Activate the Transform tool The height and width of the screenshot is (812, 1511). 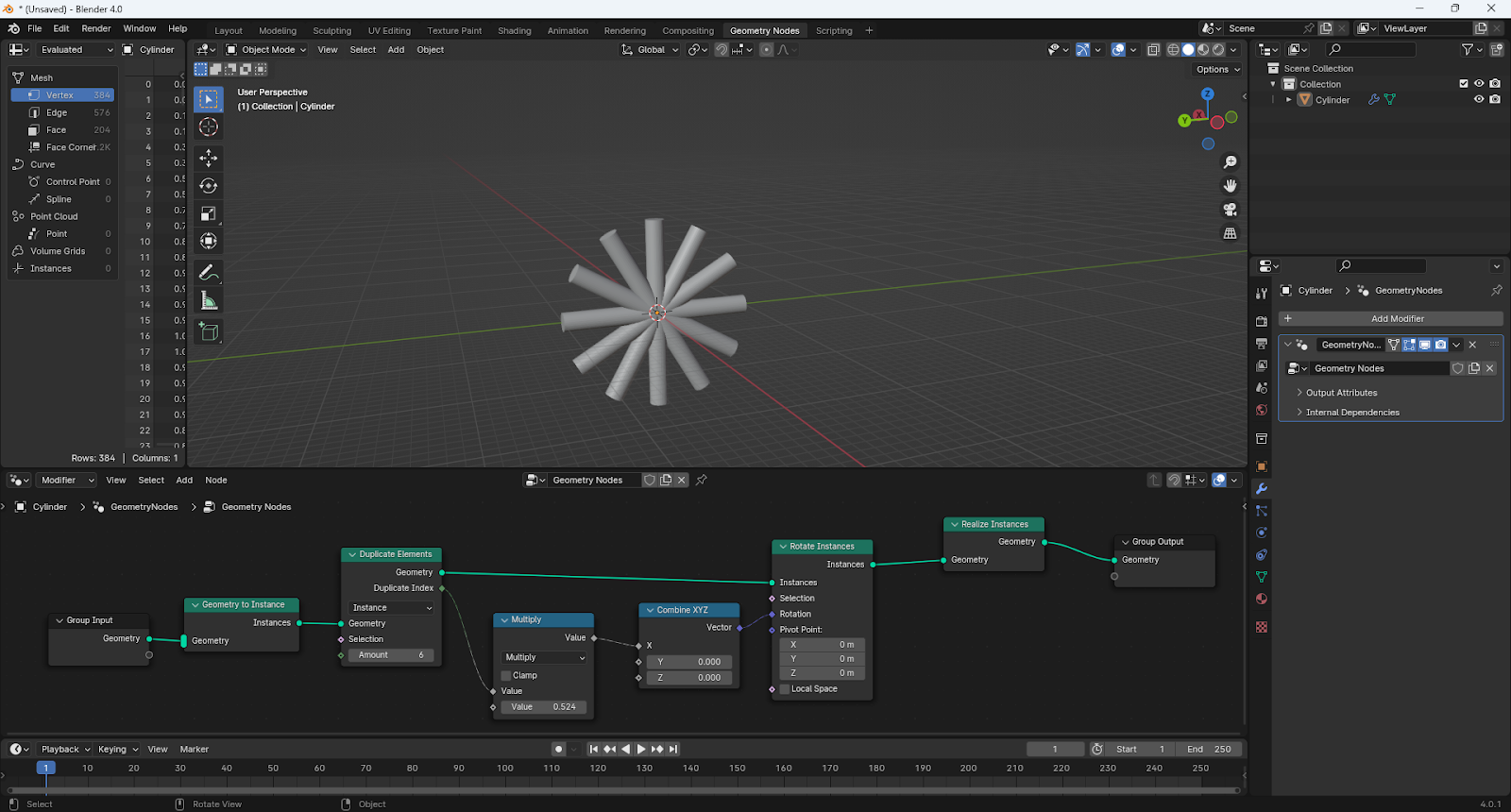tap(209, 242)
